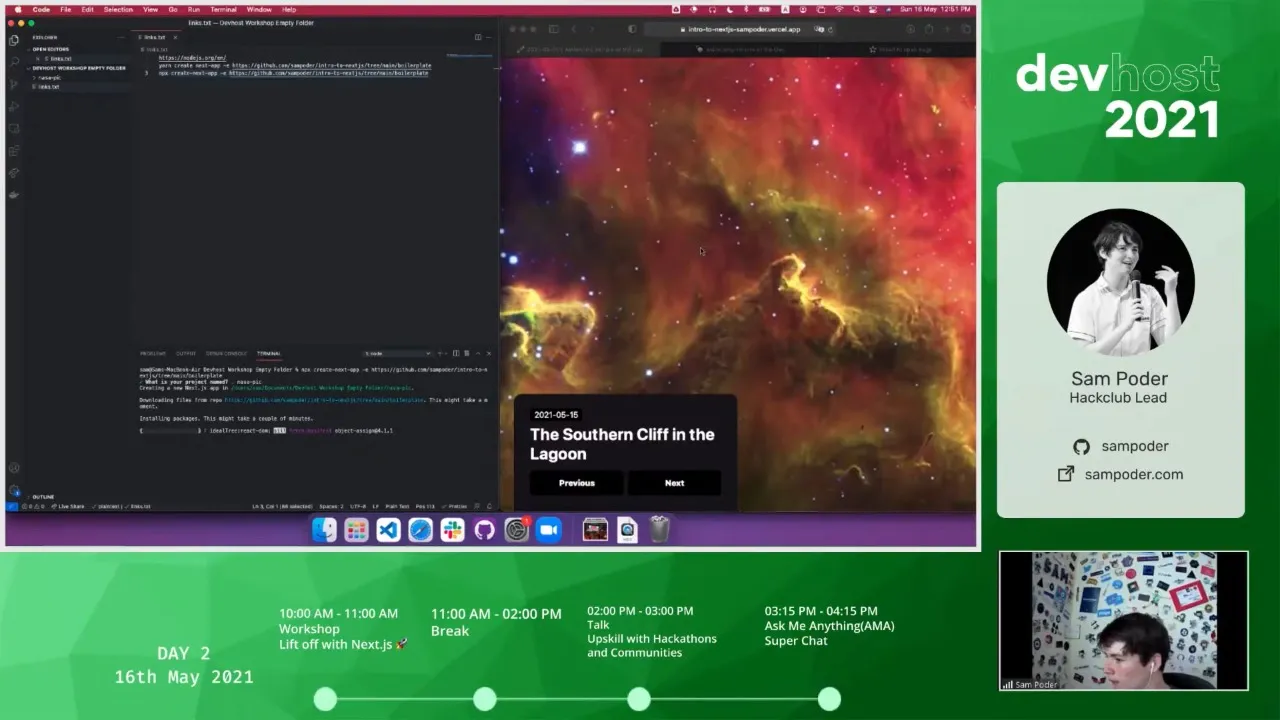
Task: Open the terminal shell selector dropdown
Action: click(x=398, y=353)
